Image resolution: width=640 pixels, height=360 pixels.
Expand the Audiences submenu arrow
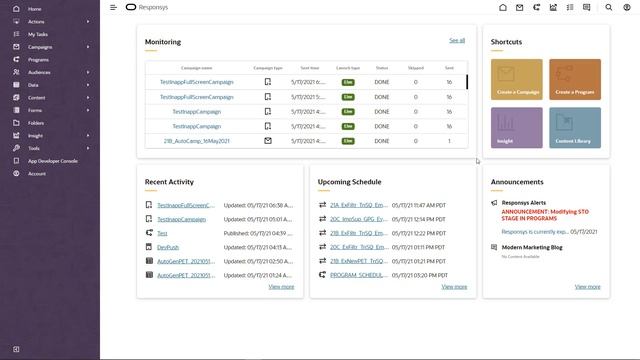(88, 72)
